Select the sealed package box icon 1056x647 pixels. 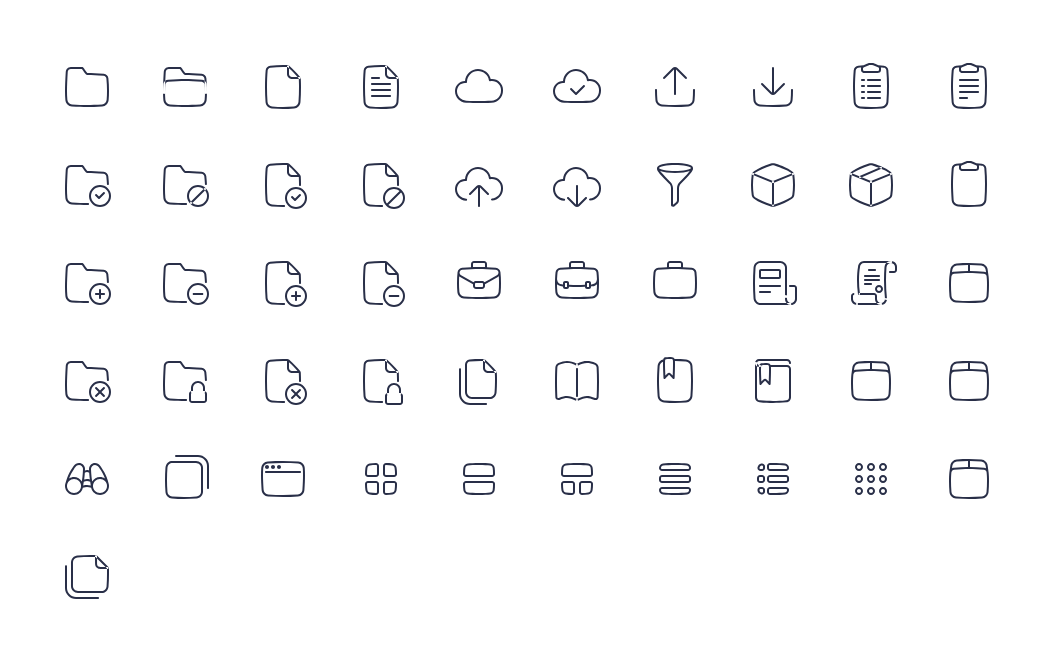[x=871, y=184]
